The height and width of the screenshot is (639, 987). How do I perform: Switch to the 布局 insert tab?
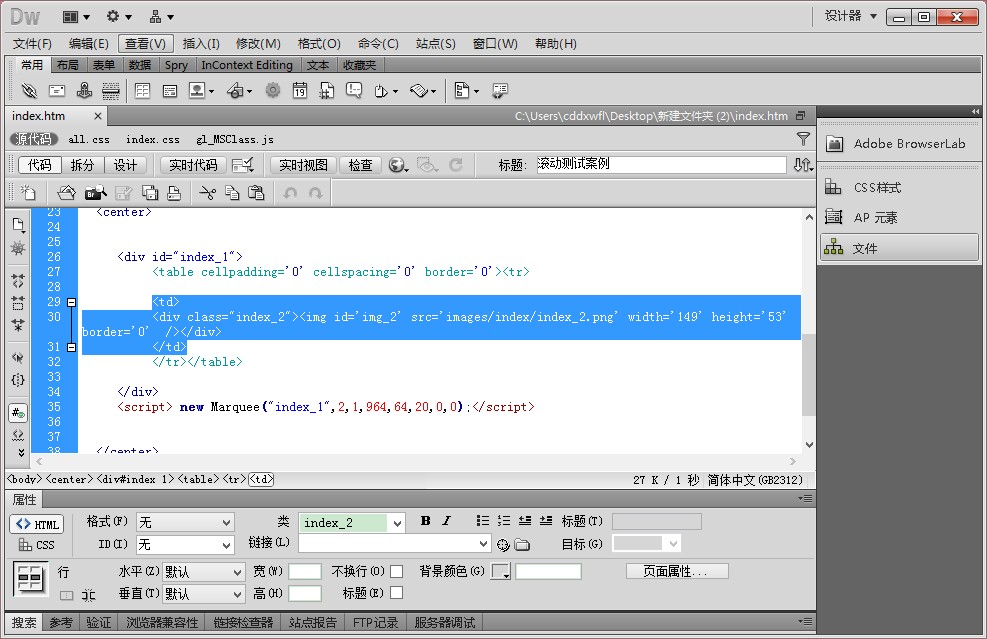67,65
